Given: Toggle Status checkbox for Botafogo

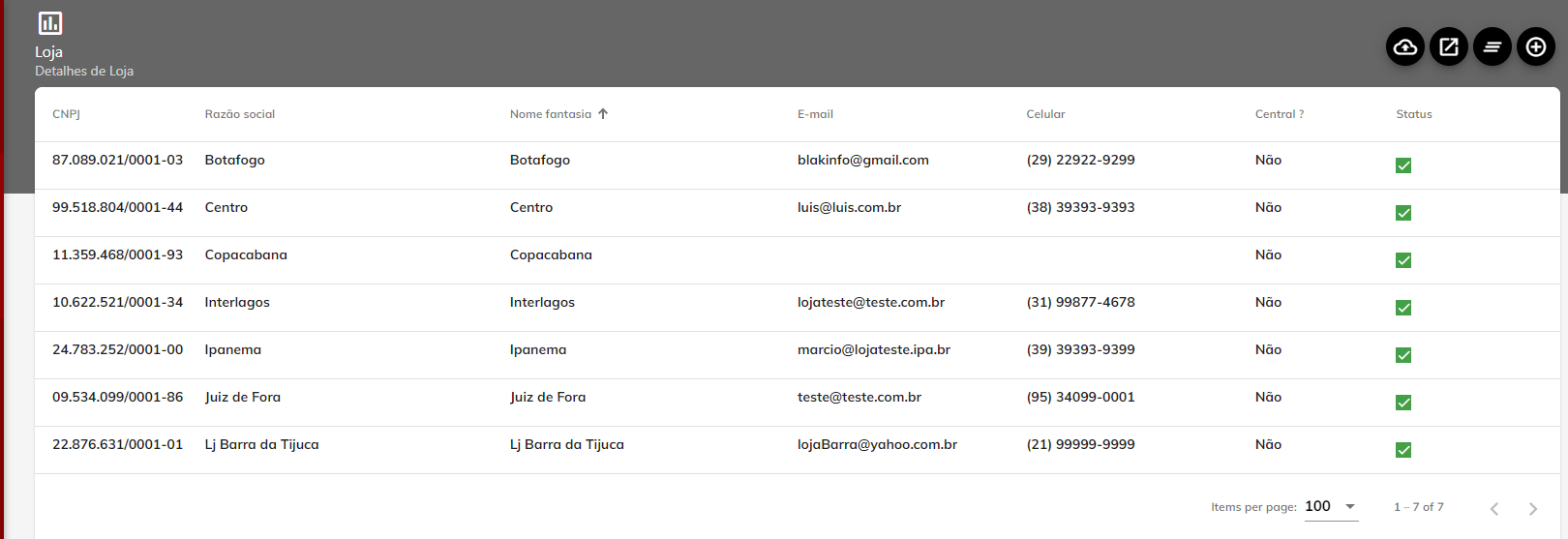Looking at the screenshot, I should click(1403, 165).
